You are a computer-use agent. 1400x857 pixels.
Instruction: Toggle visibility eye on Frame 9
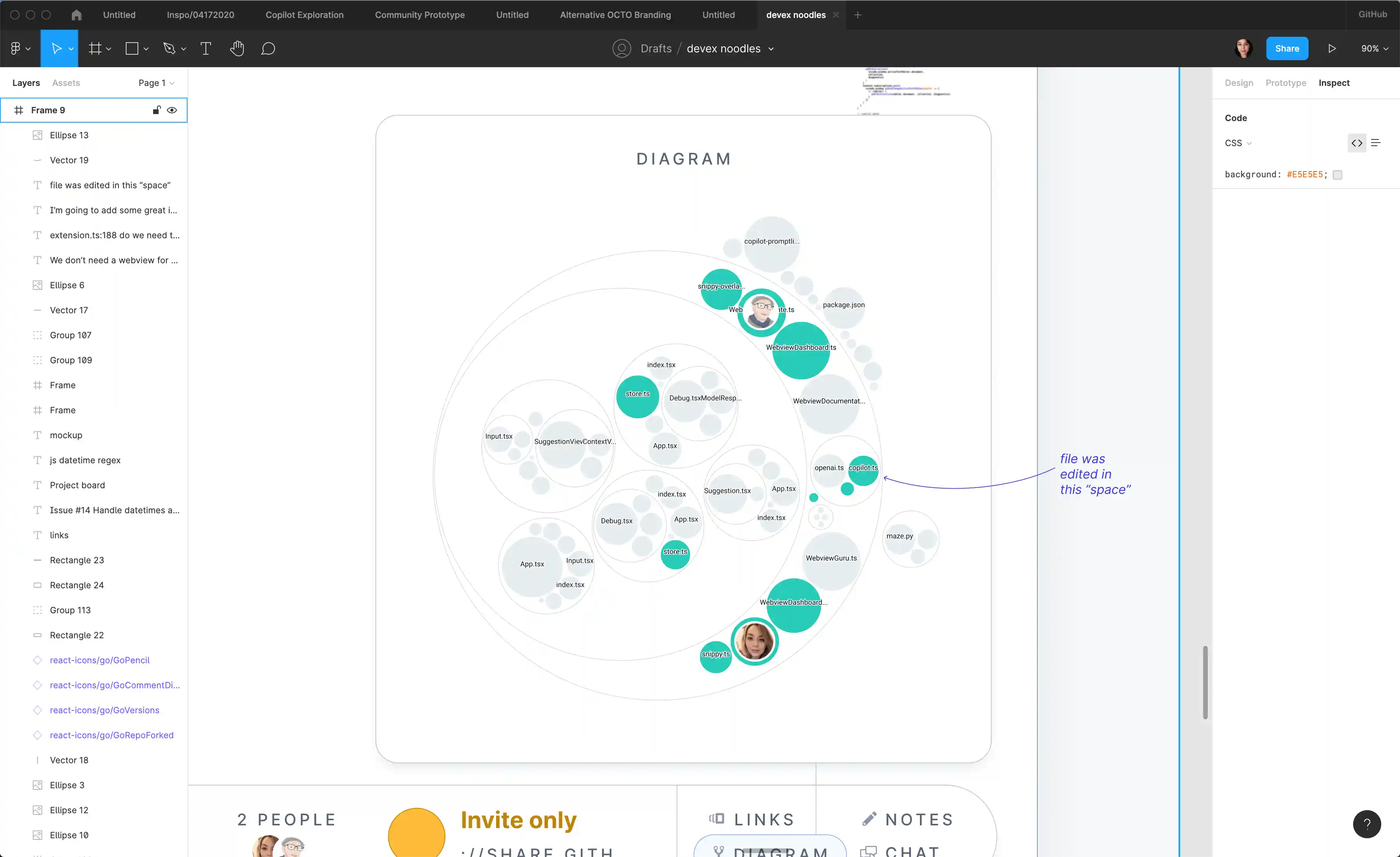[171, 110]
